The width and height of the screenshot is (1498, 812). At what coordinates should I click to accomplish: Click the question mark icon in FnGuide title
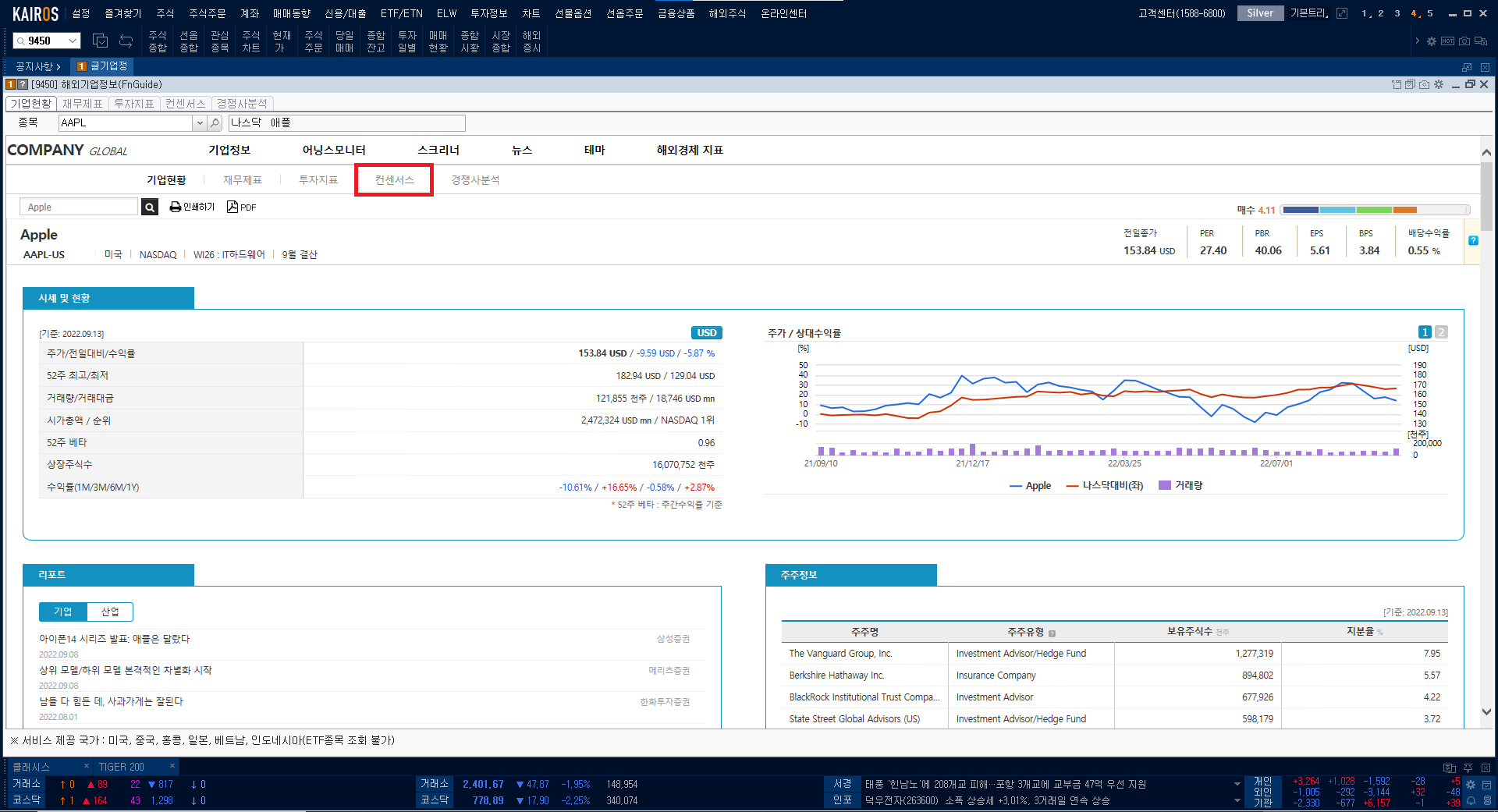coord(23,84)
